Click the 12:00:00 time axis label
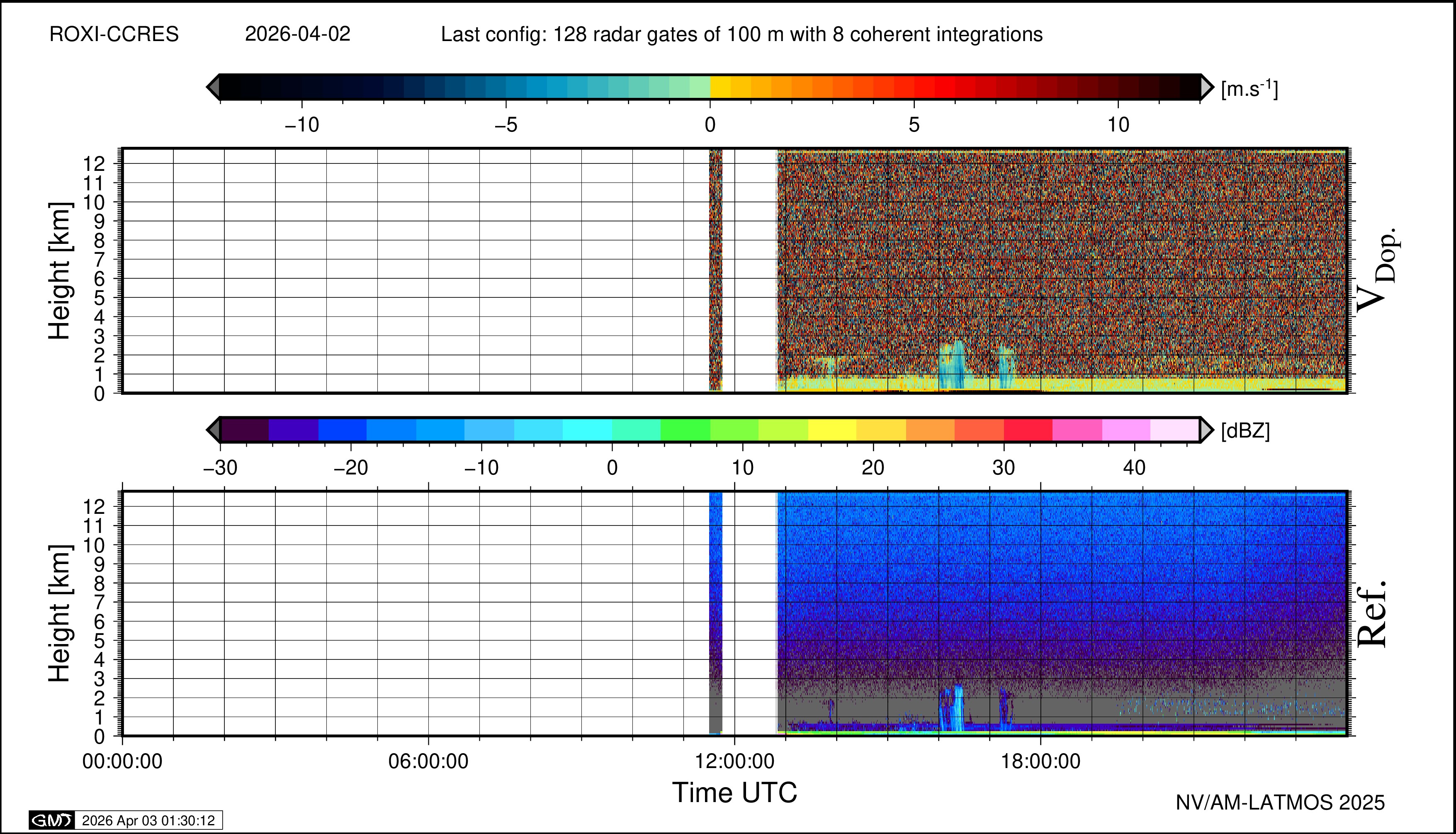This screenshot has width=1456, height=834. tap(734, 762)
